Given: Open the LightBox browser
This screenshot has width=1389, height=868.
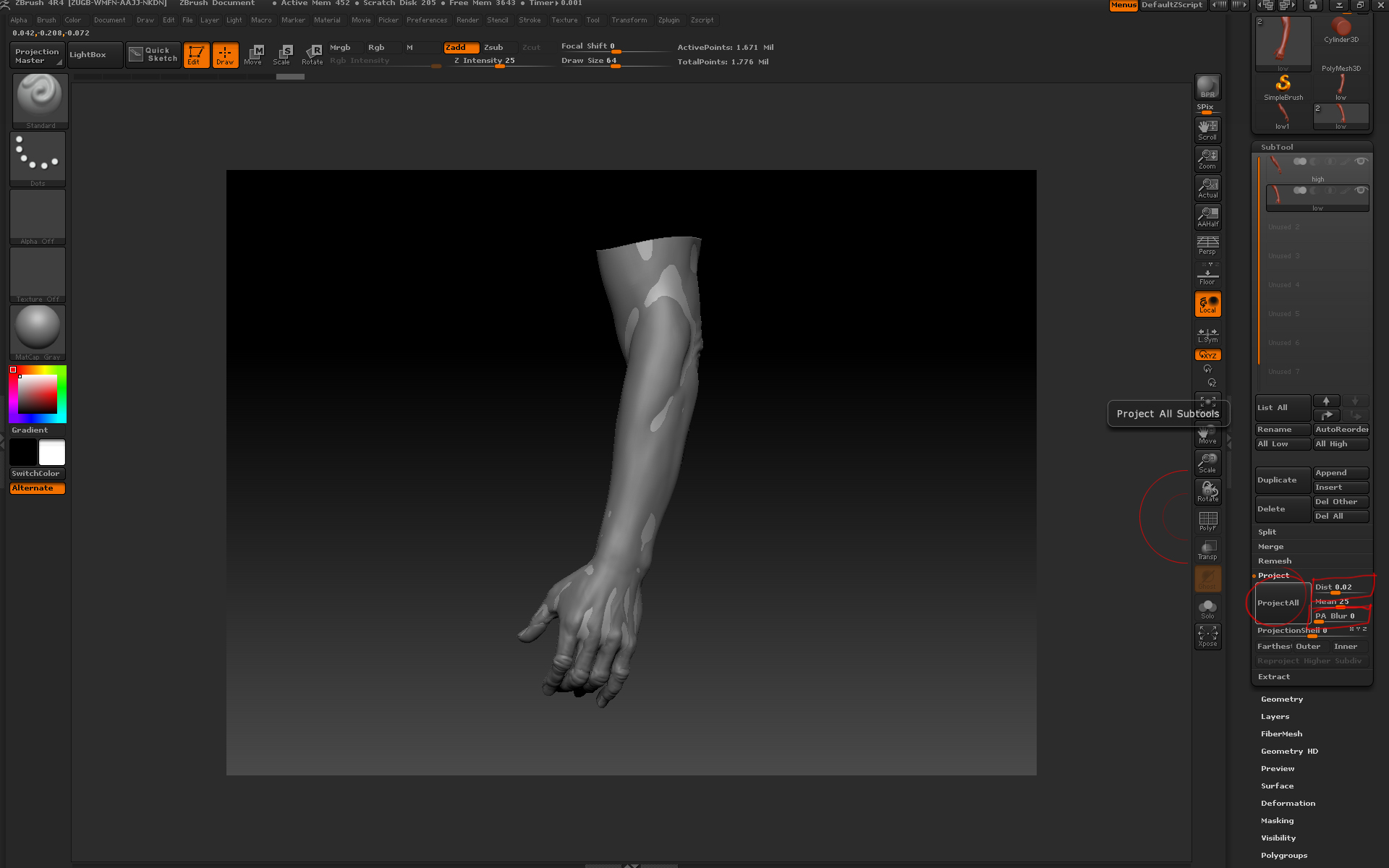Looking at the screenshot, I should (x=93, y=54).
